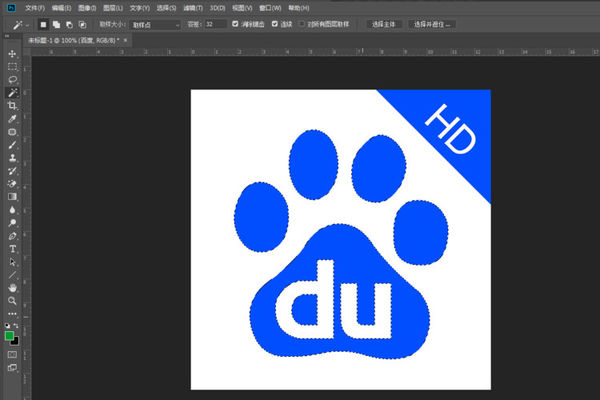Click the 选择主体 button
The height and width of the screenshot is (400, 600).
coord(383,24)
